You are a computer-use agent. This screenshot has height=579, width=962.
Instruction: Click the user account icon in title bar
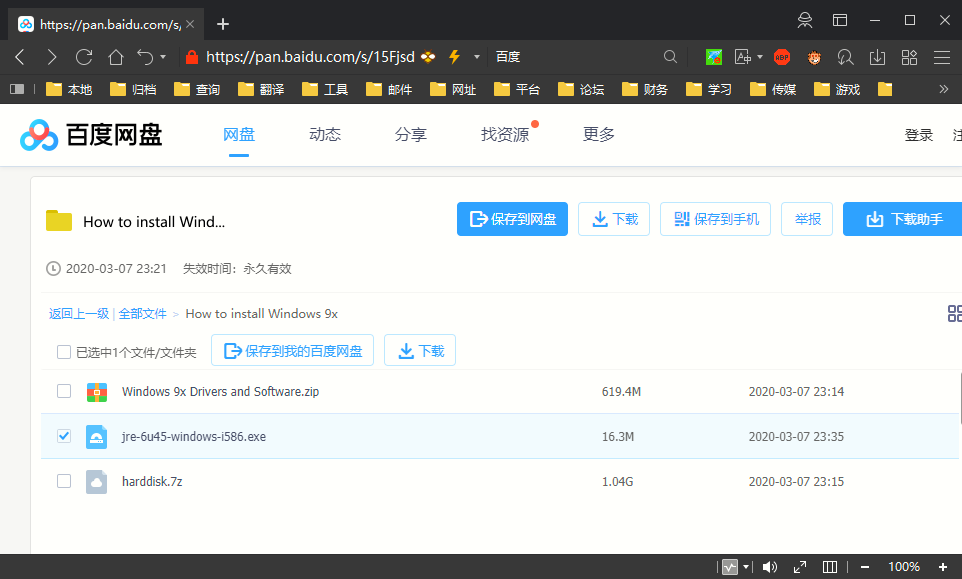click(x=804, y=20)
